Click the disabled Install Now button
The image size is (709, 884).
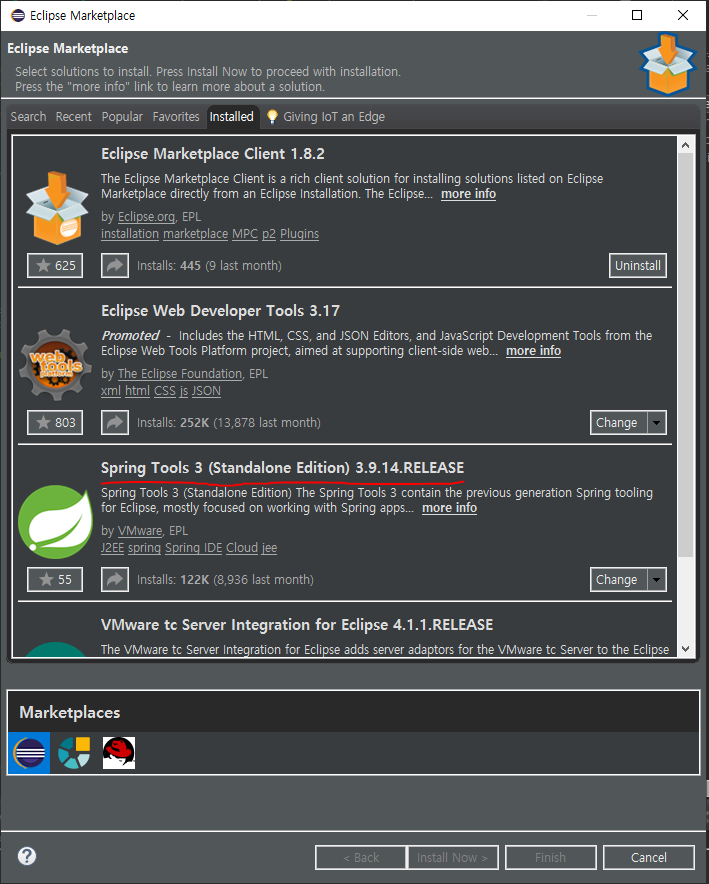[x=453, y=858]
